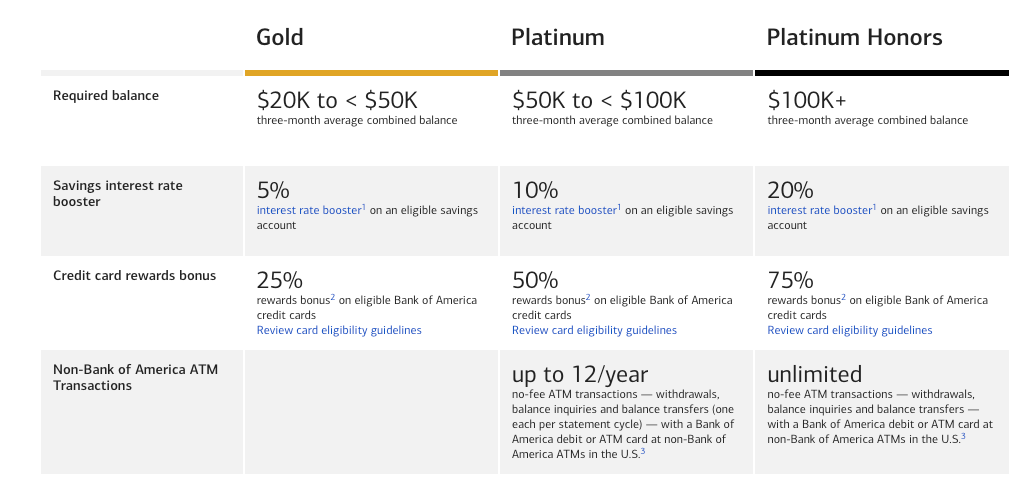Review card eligibility guidelines in the Gold column
The width and height of the screenshot is (1035, 479).
(x=339, y=331)
